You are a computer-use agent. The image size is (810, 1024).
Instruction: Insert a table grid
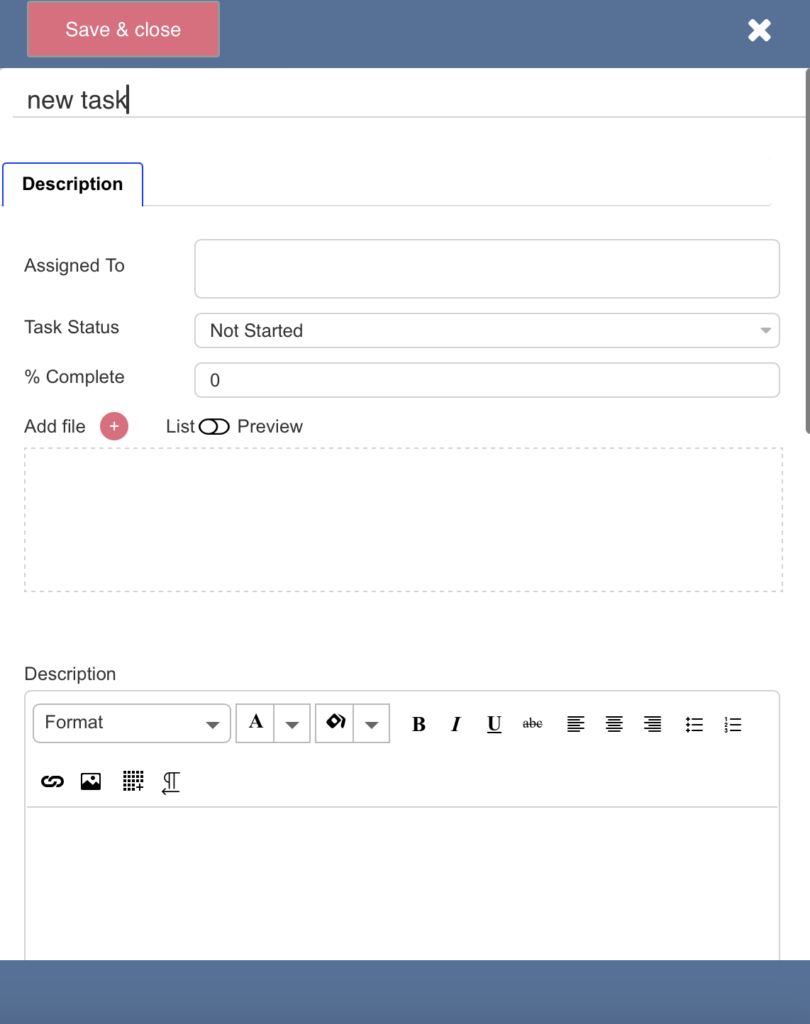tap(133, 781)
